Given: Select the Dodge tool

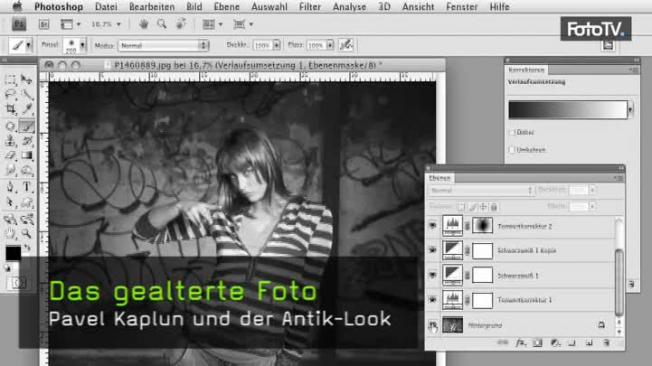Looking at the screenshot, I should 27,171.
